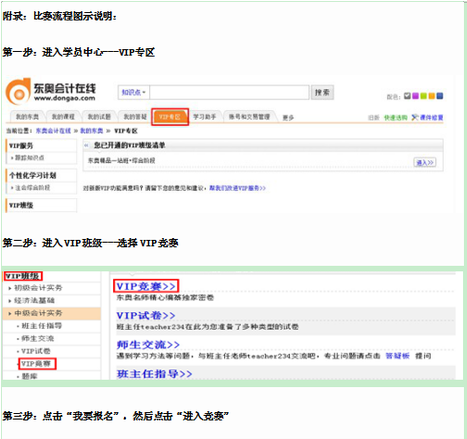The image size is (467, 439).
Task: Follow the 答疑板 link
Action: pos(397,356)
